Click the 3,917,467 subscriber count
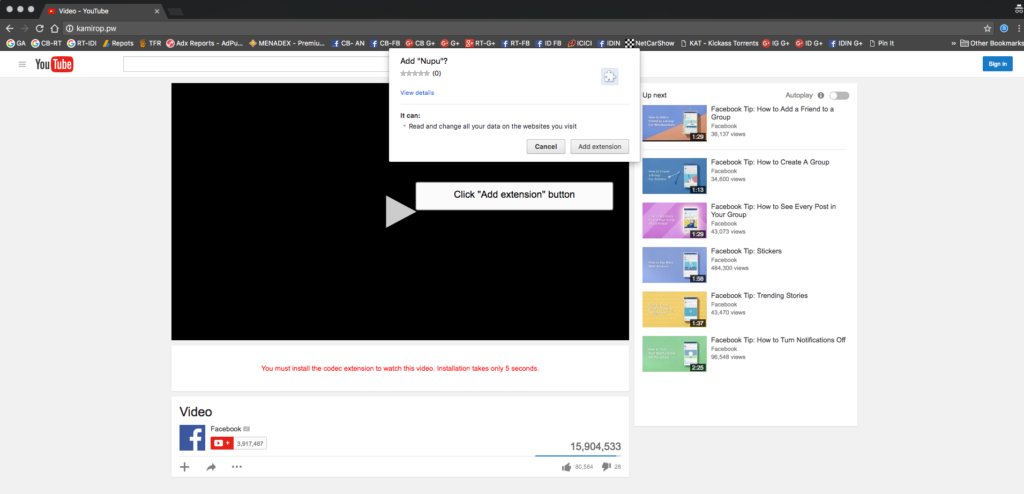The width and height of the screenshot is (1024, 494). 250,444
